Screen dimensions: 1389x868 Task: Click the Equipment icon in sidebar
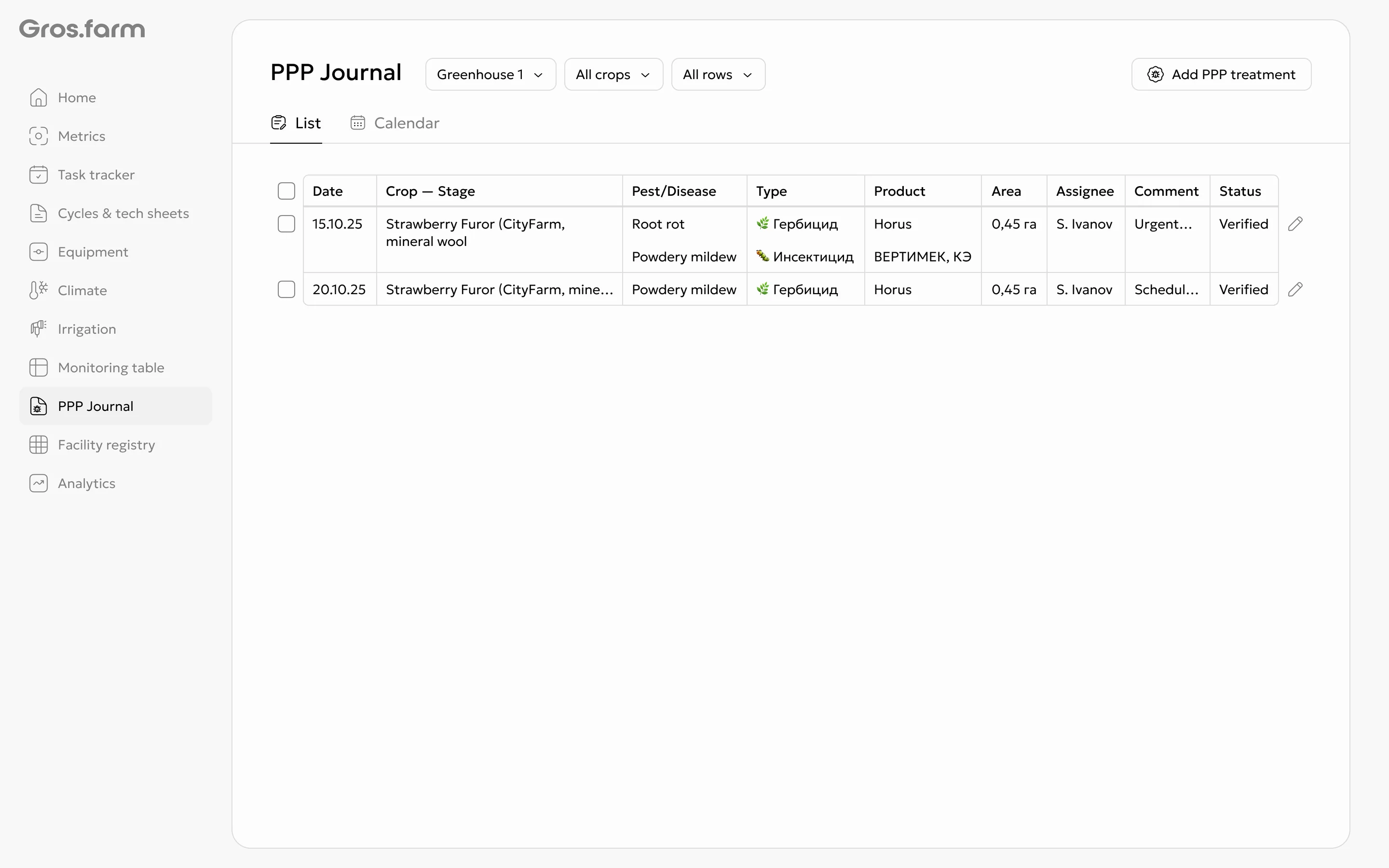coord(39,251)
